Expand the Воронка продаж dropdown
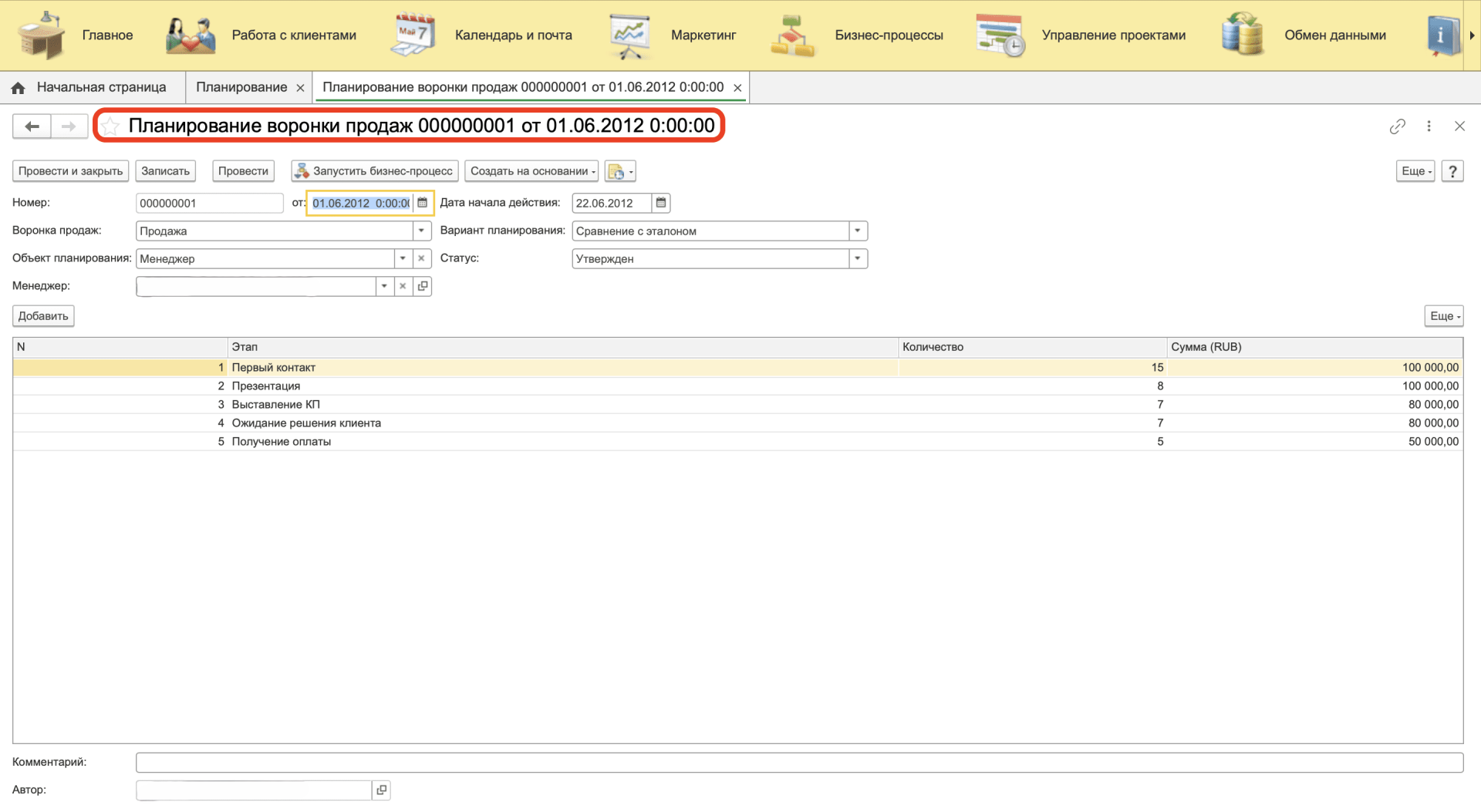Viewport: 1481px width, 812px height. click(421, 231)
